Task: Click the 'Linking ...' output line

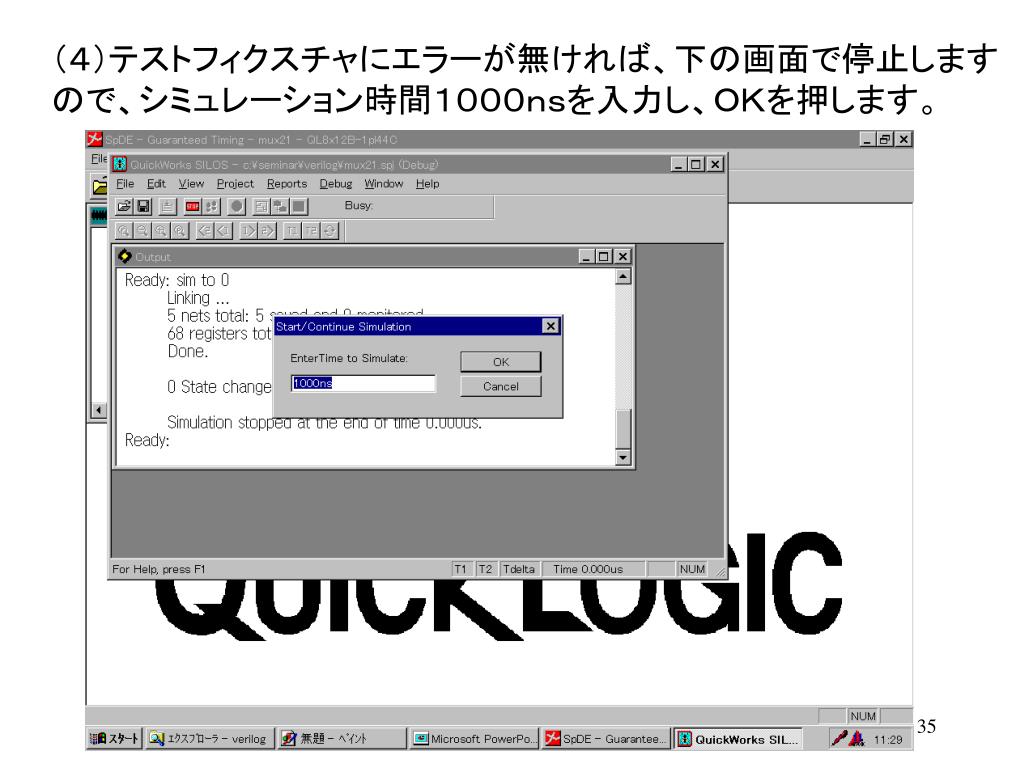Action: click(x=198, y=298)
